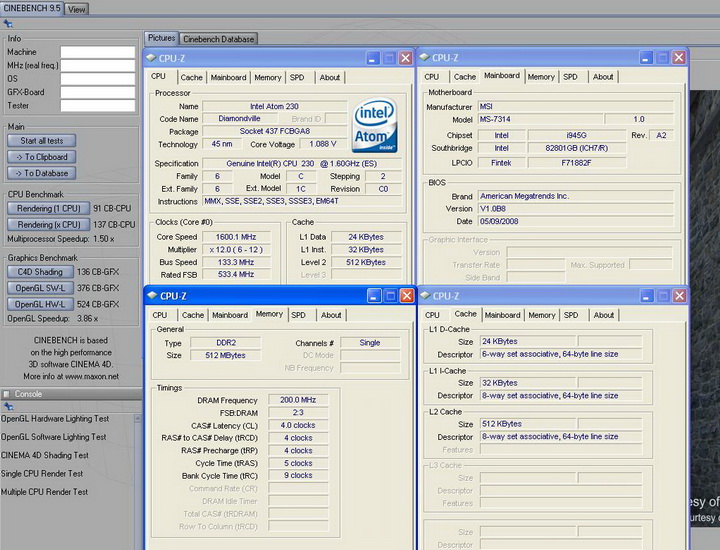
Task: Minimize the CPU-Z window showing the Cache tab
Action: click(x=645, y=295)
